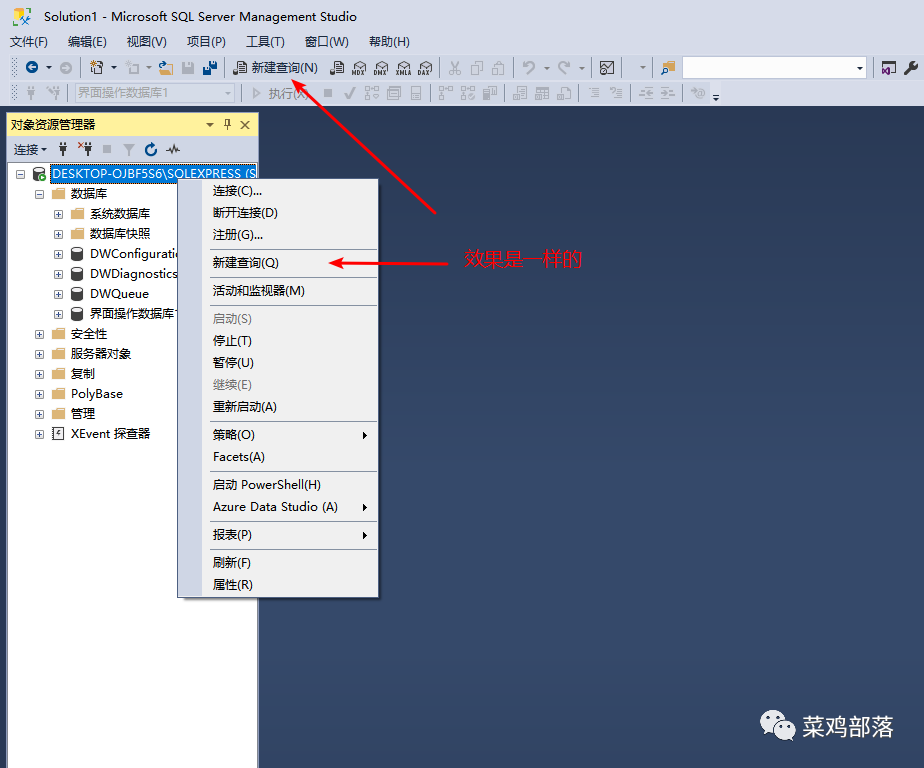The image size is (924, 768).
Task: Close the 对象资源管理器 panel
Action: (245, 125)
